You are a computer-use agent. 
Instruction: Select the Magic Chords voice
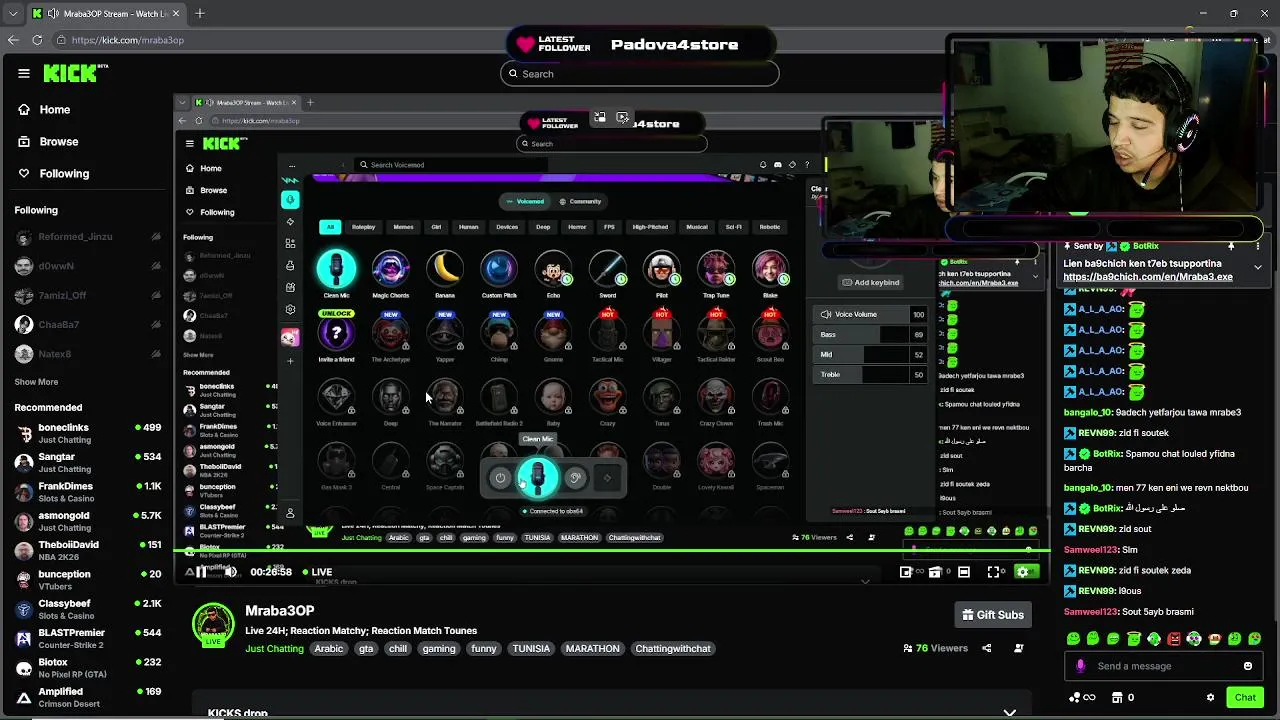coord(390,269)
